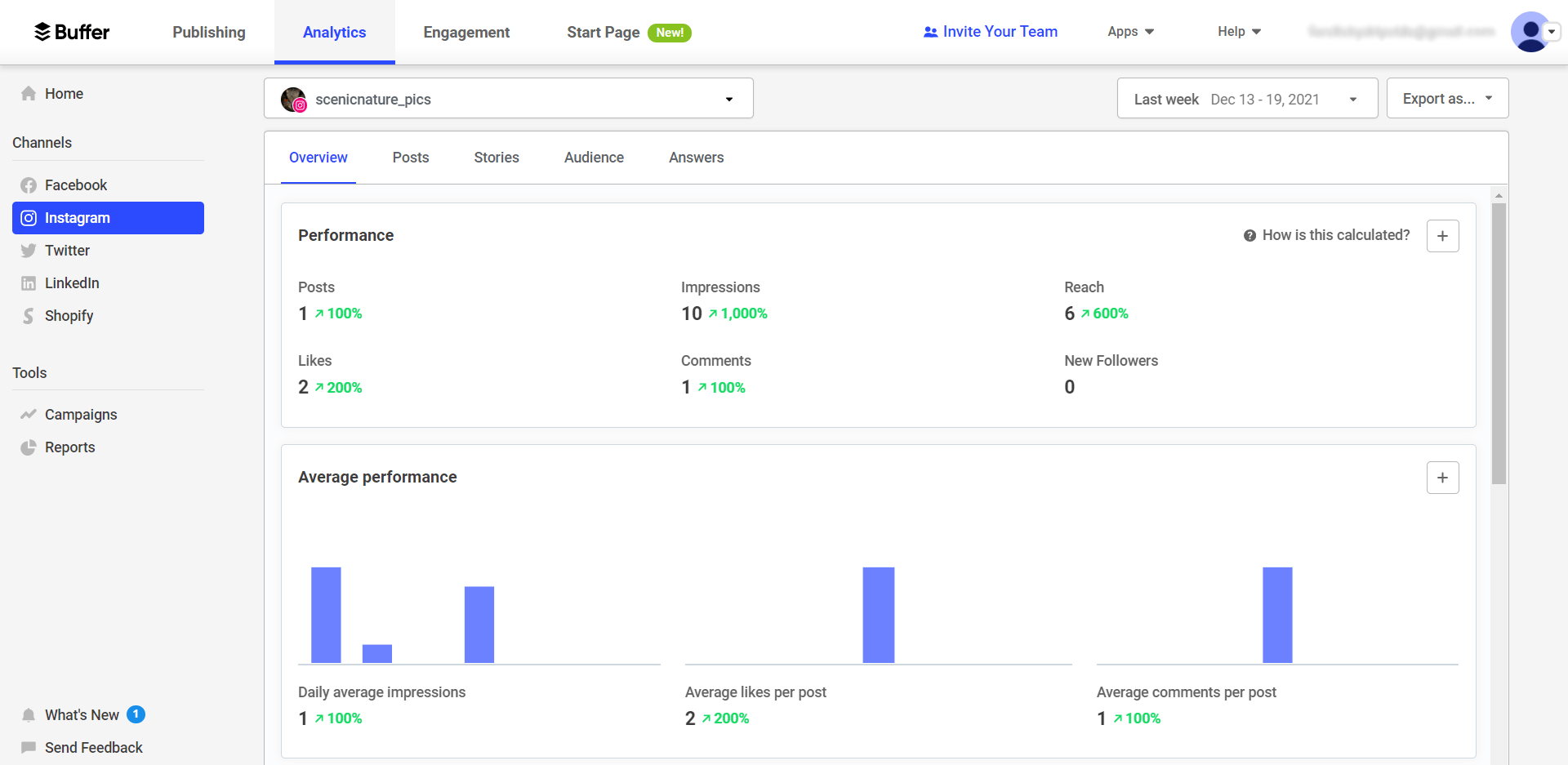Click How is this calculated? link
Screen dimensions: 1568x765
coord(1327,235)
